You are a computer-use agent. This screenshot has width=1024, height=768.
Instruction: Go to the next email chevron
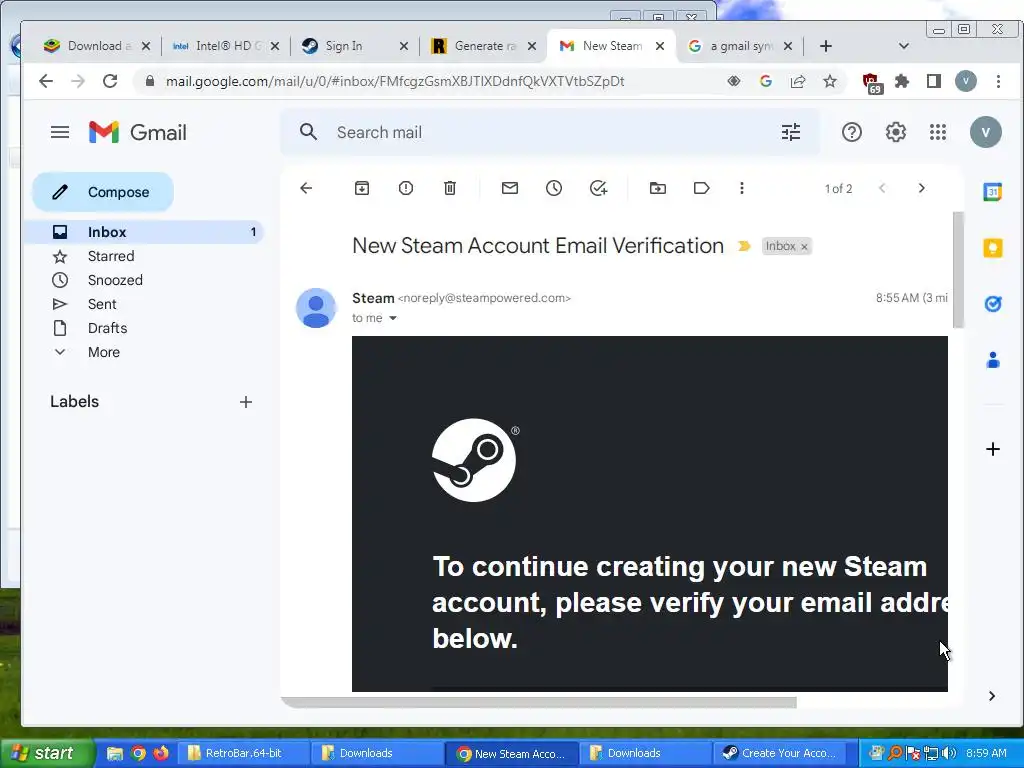pyautogui.click(x=921, y=189)
